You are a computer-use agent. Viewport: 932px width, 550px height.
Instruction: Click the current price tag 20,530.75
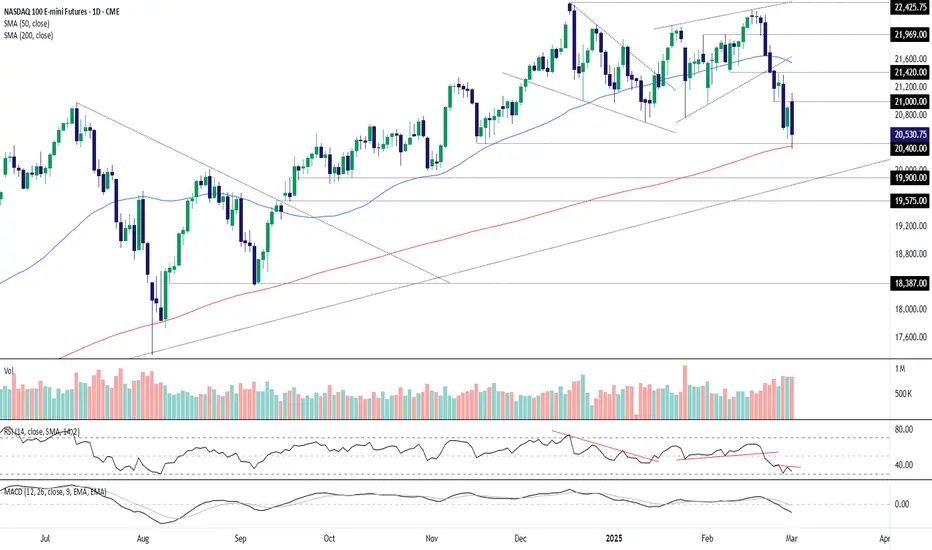coord(911,134)
